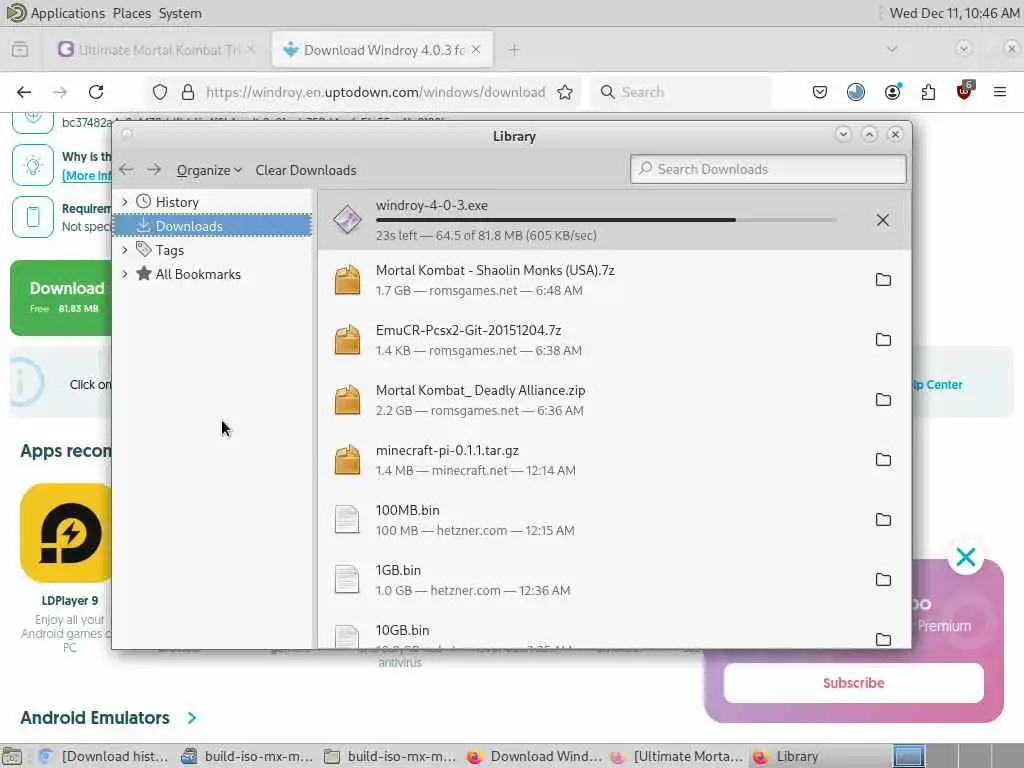This screenshot has width=1024, height=768.
Task: Click the green Download button
Action: pos(61,298)
